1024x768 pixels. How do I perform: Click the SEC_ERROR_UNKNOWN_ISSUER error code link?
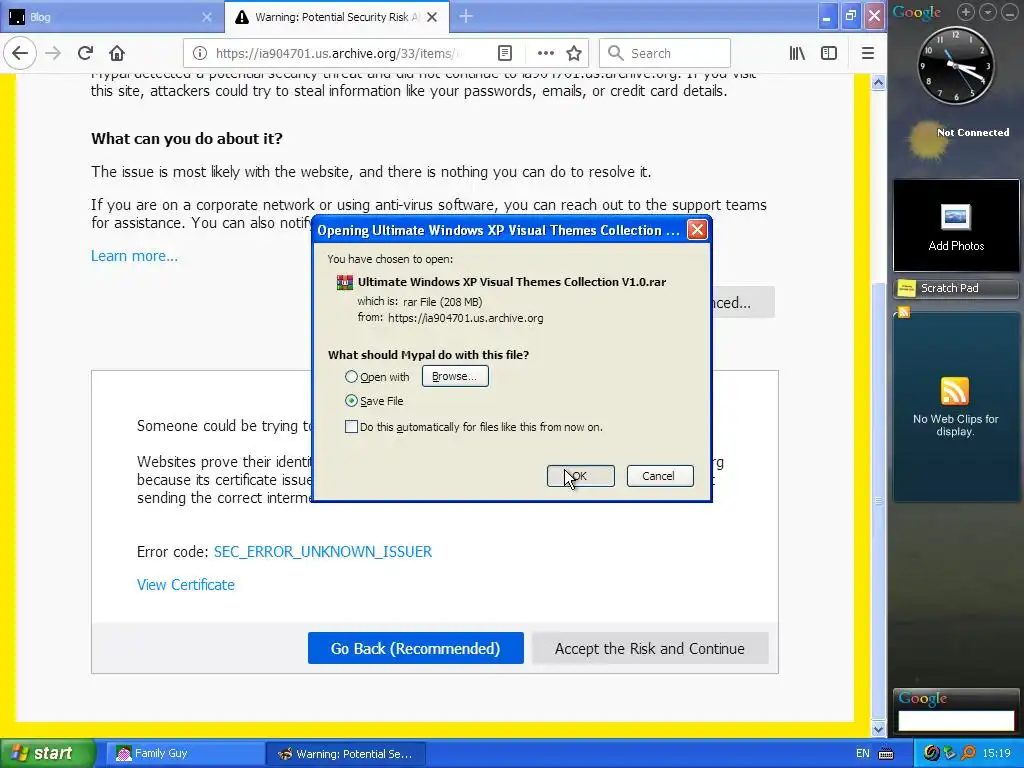point(323,552)
